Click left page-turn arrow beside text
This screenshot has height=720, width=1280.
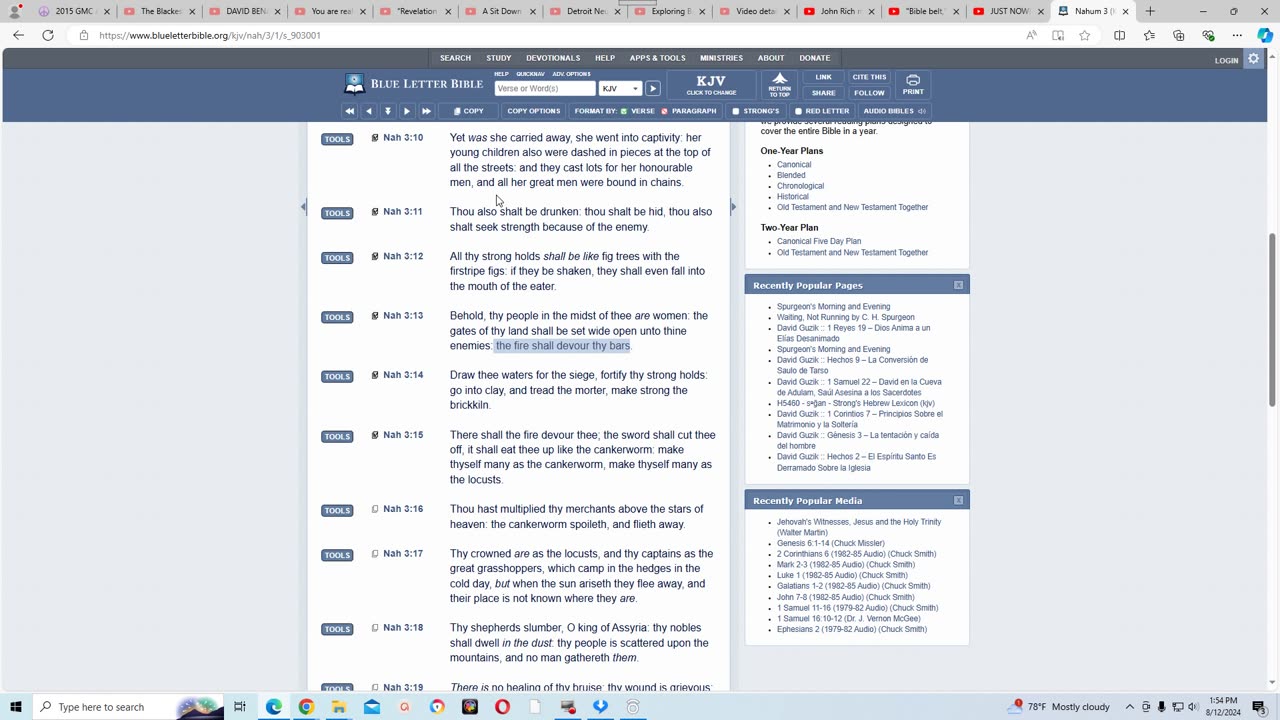tap(304, 207)
